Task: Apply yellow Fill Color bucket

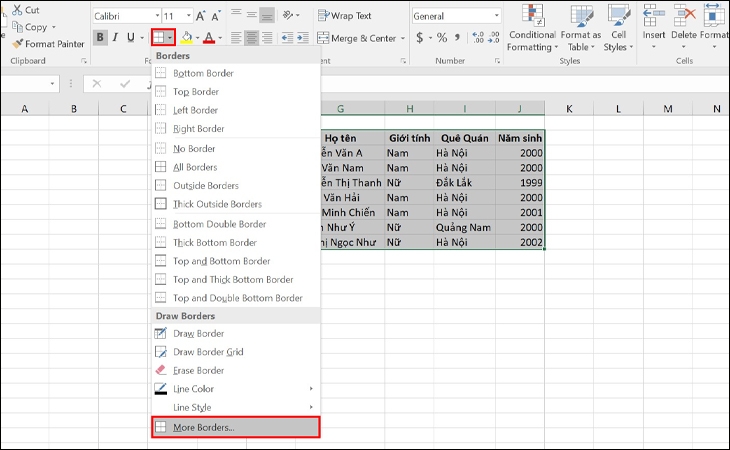Action: (x=187, y=37)
